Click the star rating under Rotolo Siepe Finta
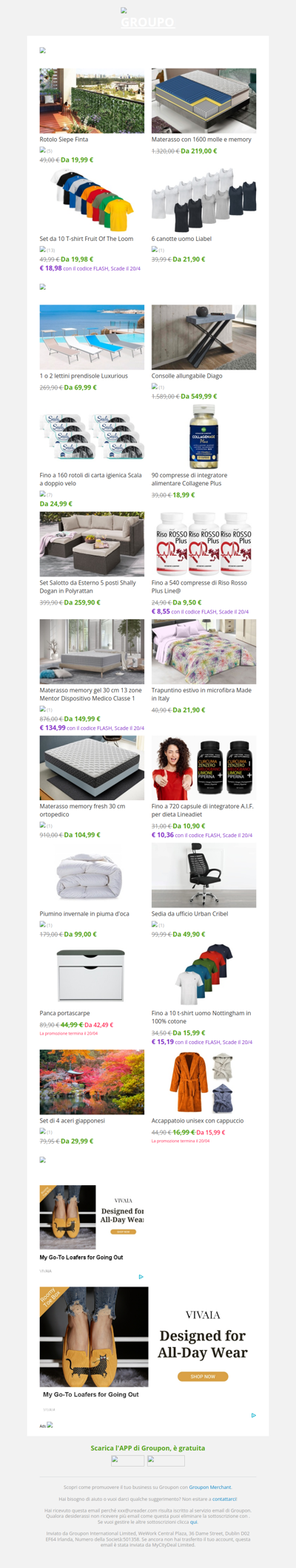 tap(46, 150)
